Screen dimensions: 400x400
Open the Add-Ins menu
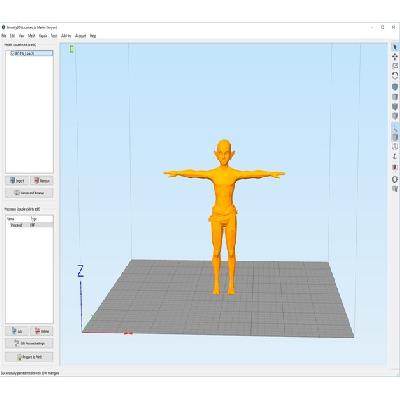tap(66, 36)
